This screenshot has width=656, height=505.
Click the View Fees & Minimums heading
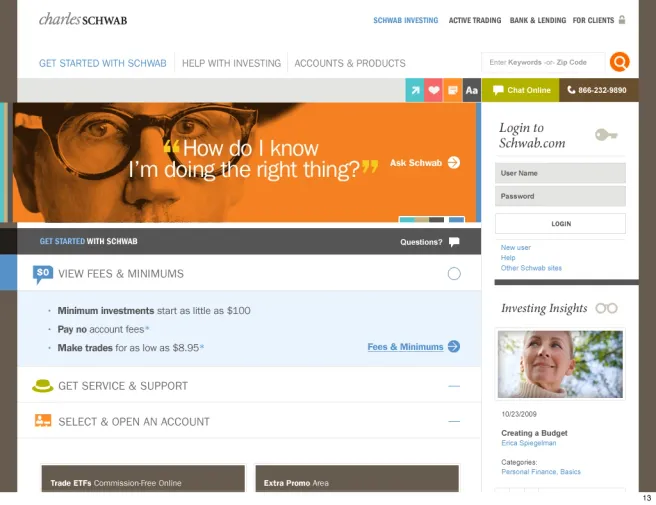121,274
